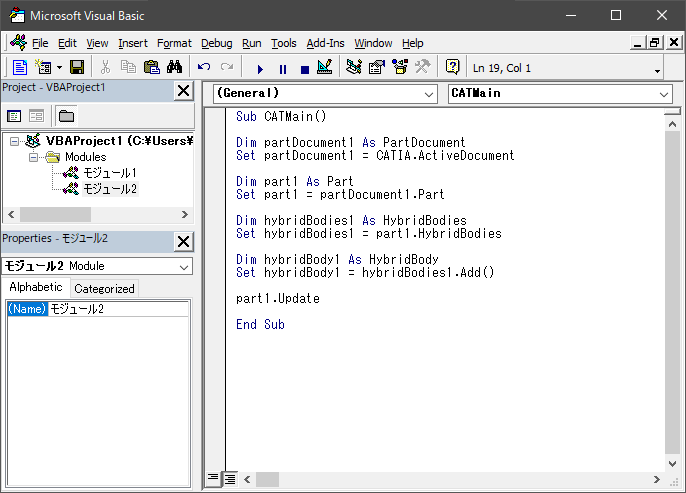Select モジュール2 in the project tree
686x493 pixels.
(x=110, y=189)
